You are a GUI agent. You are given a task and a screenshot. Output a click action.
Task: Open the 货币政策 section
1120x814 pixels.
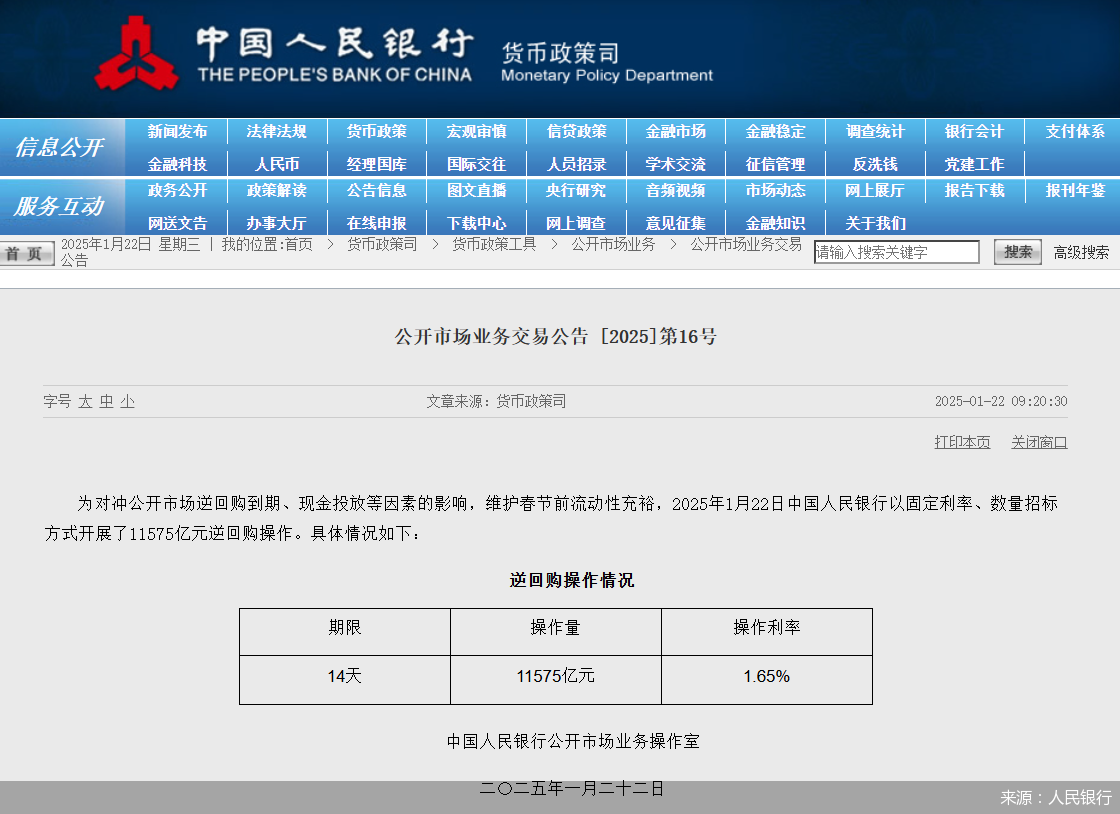tap(377, 131)
